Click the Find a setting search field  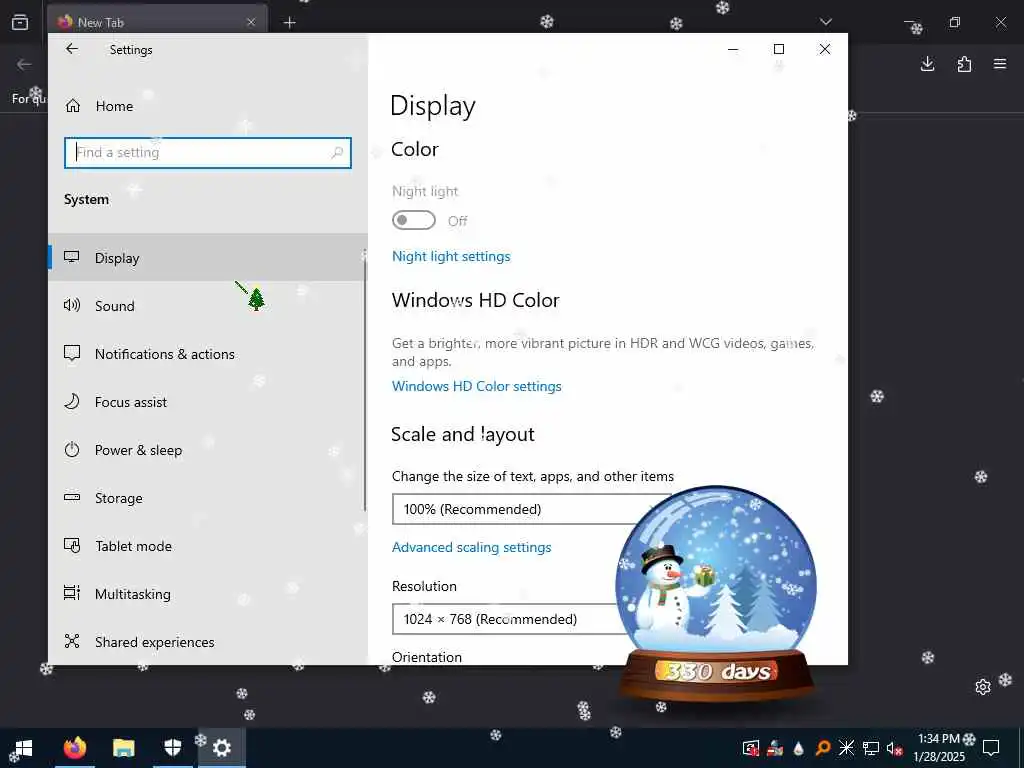208,152
